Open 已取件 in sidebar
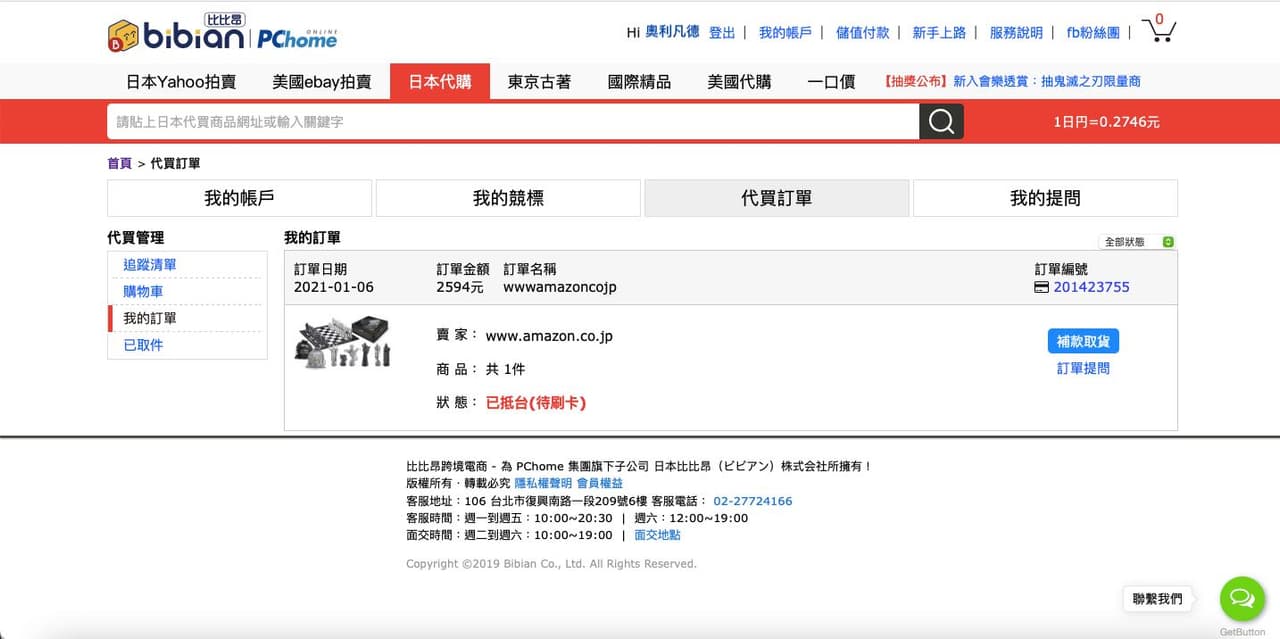1280x639 pixels. (x=143, y=345)
